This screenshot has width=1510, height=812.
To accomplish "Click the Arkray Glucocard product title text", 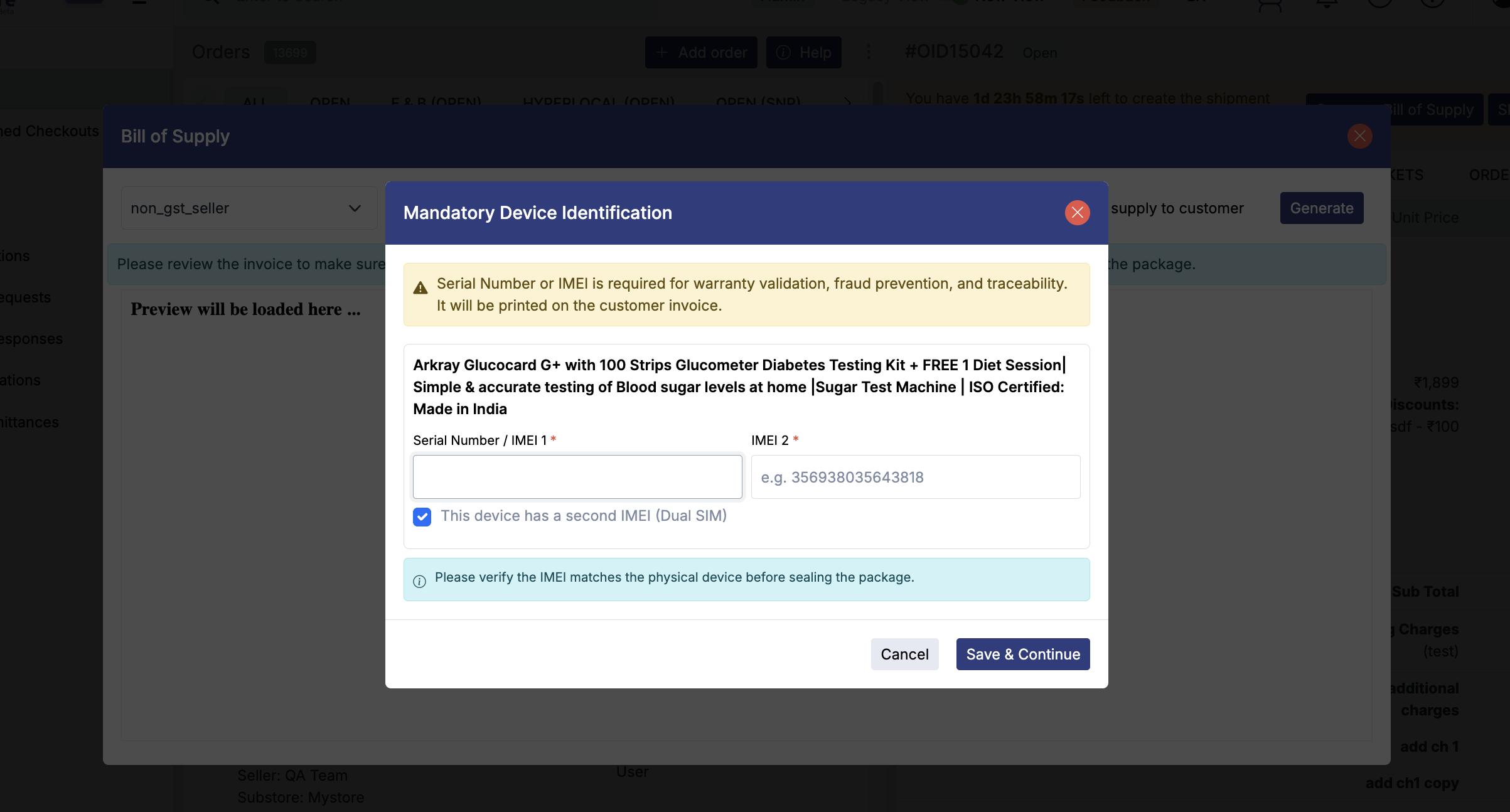I will pos(739,387).
